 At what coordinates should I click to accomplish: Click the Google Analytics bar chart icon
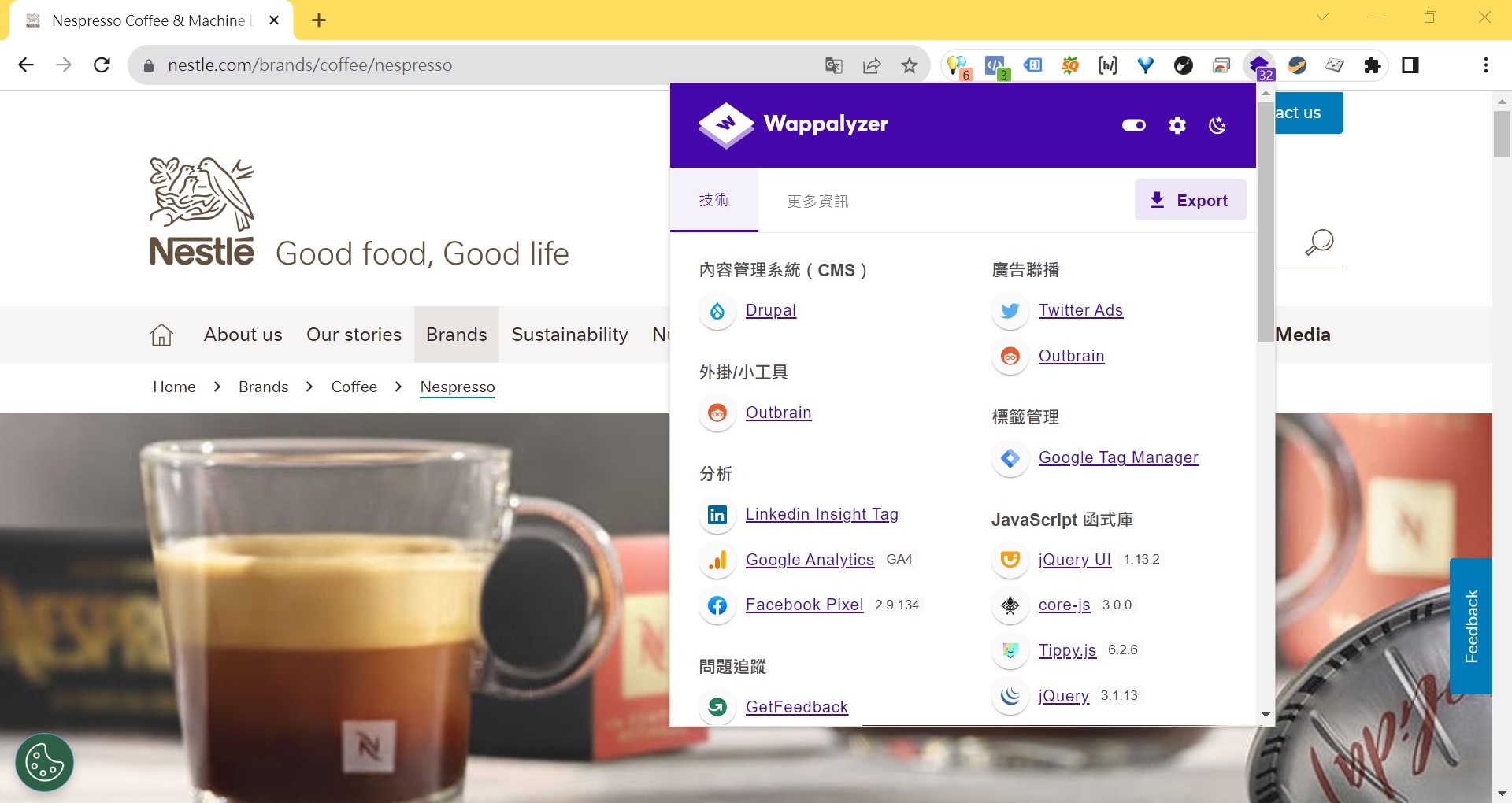[x=717, y=560]
